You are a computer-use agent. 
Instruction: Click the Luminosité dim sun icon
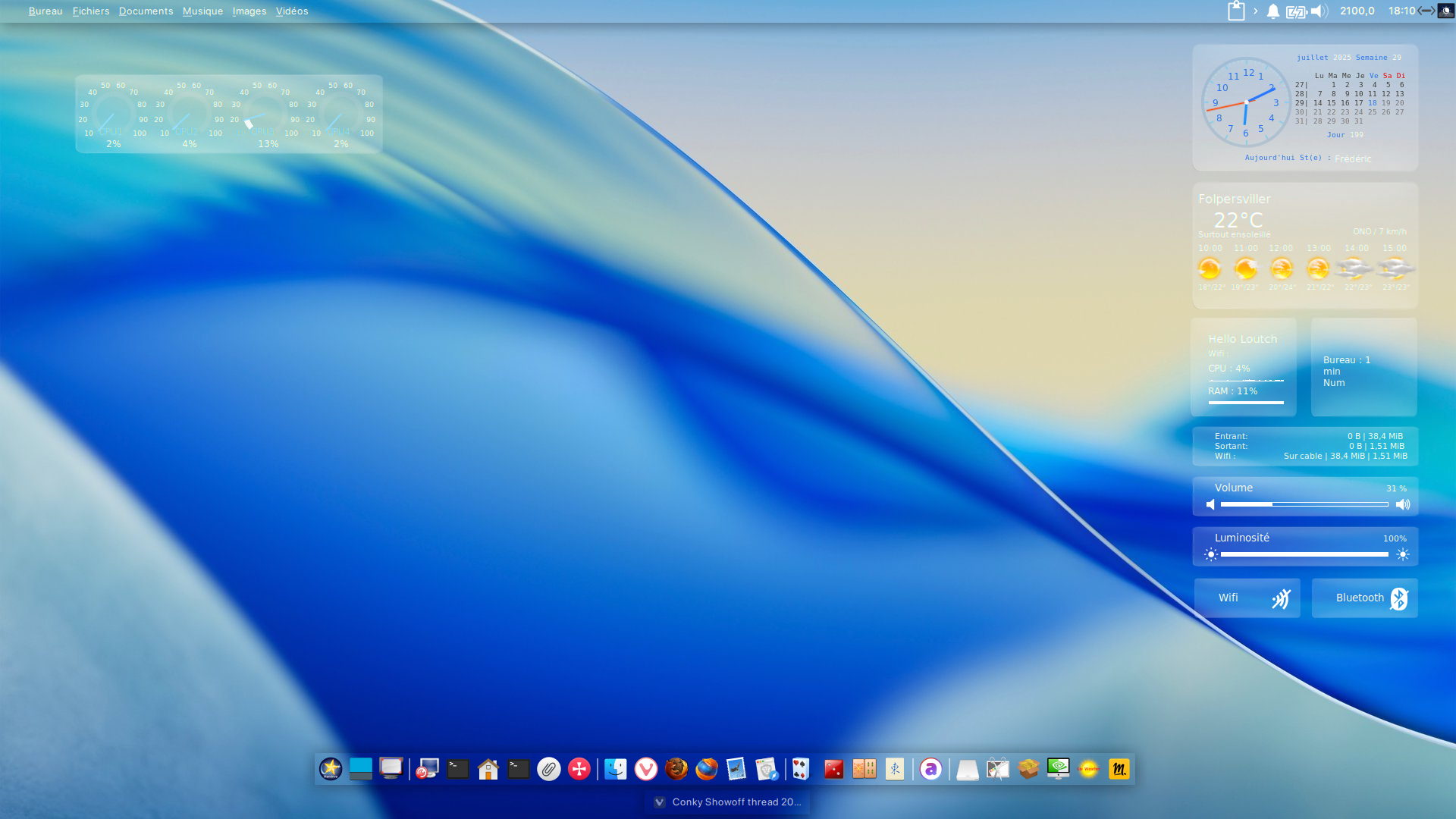click(x=1210, y=554)
